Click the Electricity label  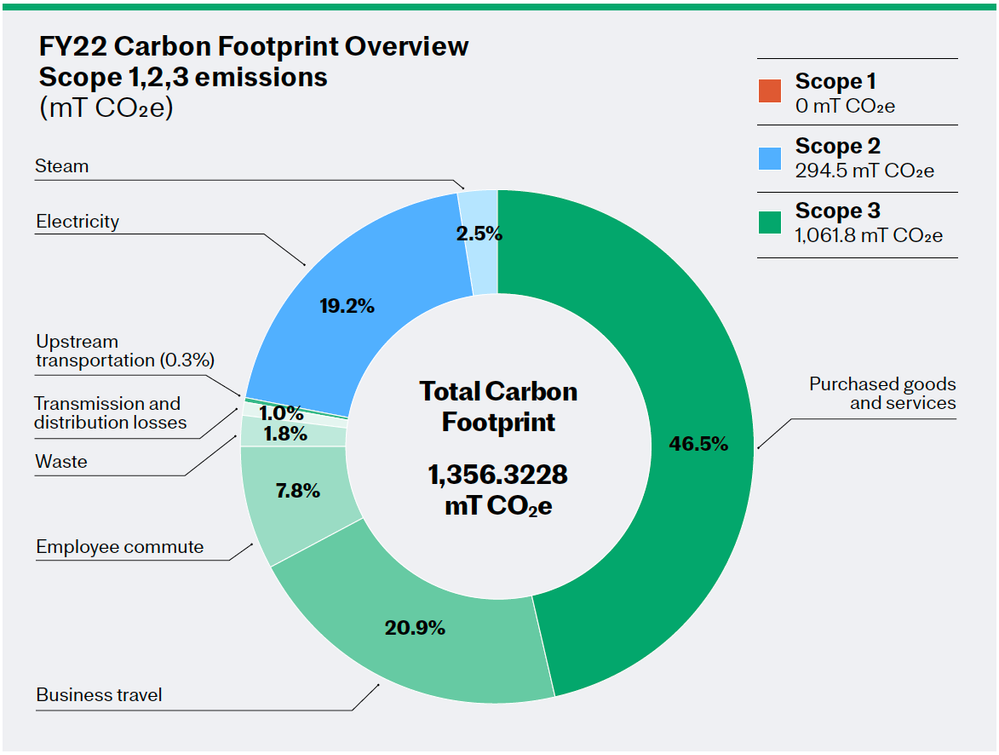point(77,222)
